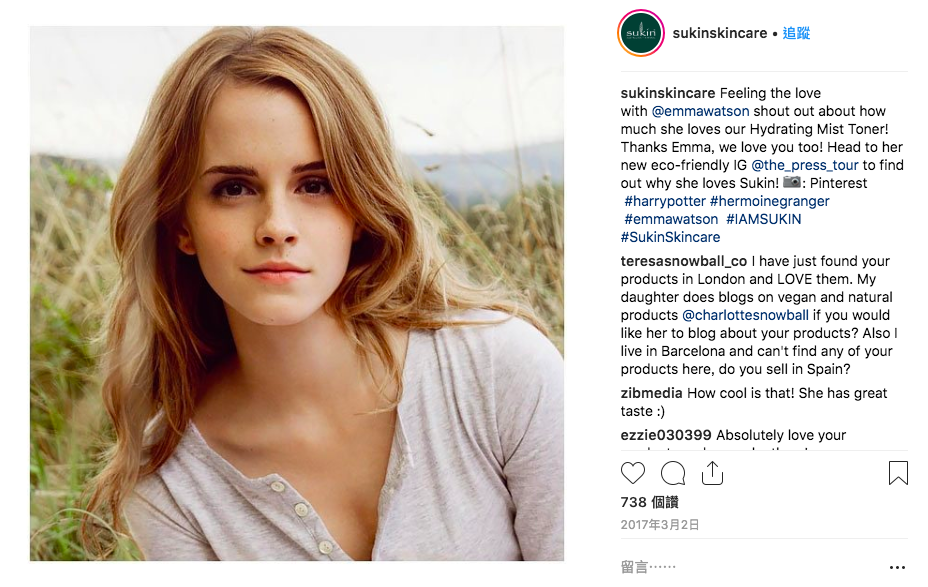Open the @the_press_tour mention link
The height and width of the screenshot is (587, 928).
point(805,165)
